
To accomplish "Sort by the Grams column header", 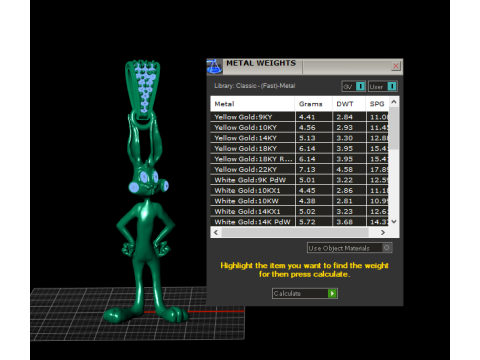I will click(x=313, y=104).
